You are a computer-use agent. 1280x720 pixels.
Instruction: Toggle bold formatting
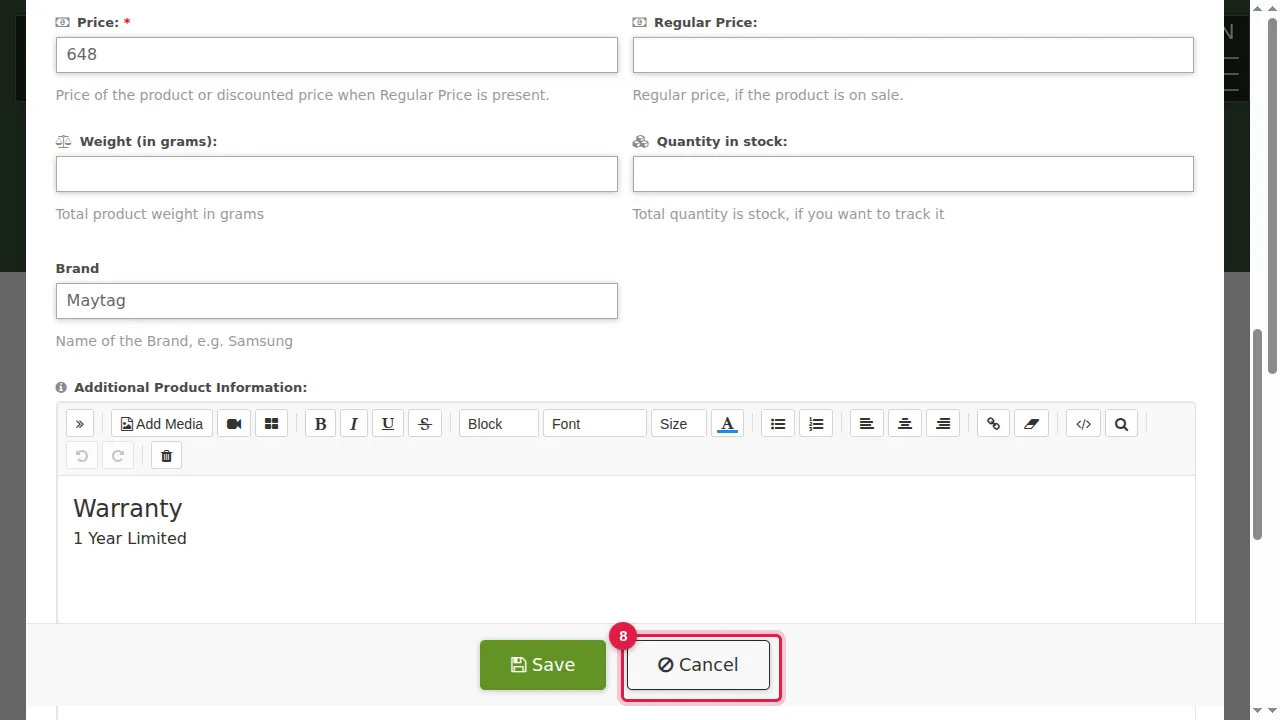(x=320, y=424)
